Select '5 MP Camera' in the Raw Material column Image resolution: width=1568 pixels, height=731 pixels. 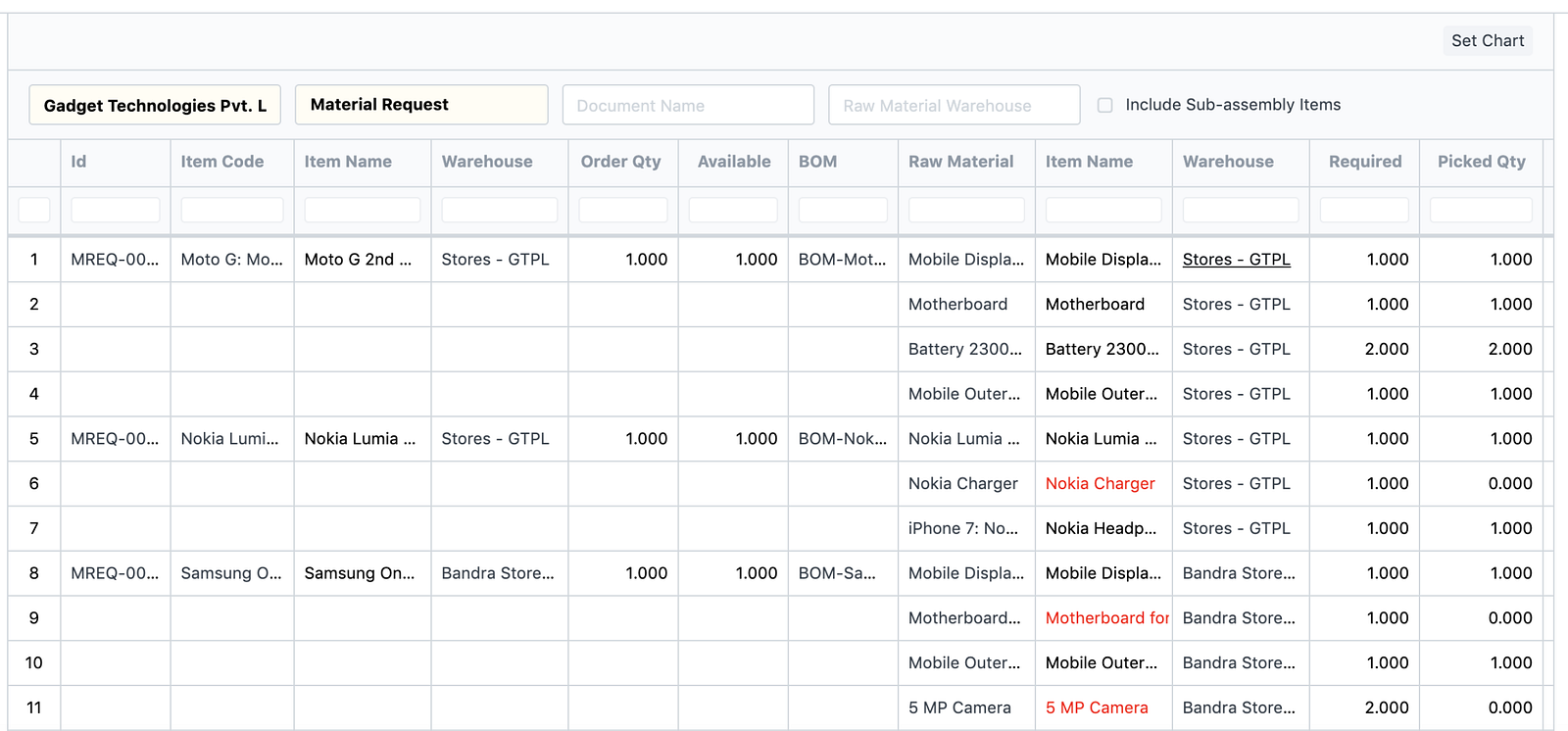(x=959, y=708)
